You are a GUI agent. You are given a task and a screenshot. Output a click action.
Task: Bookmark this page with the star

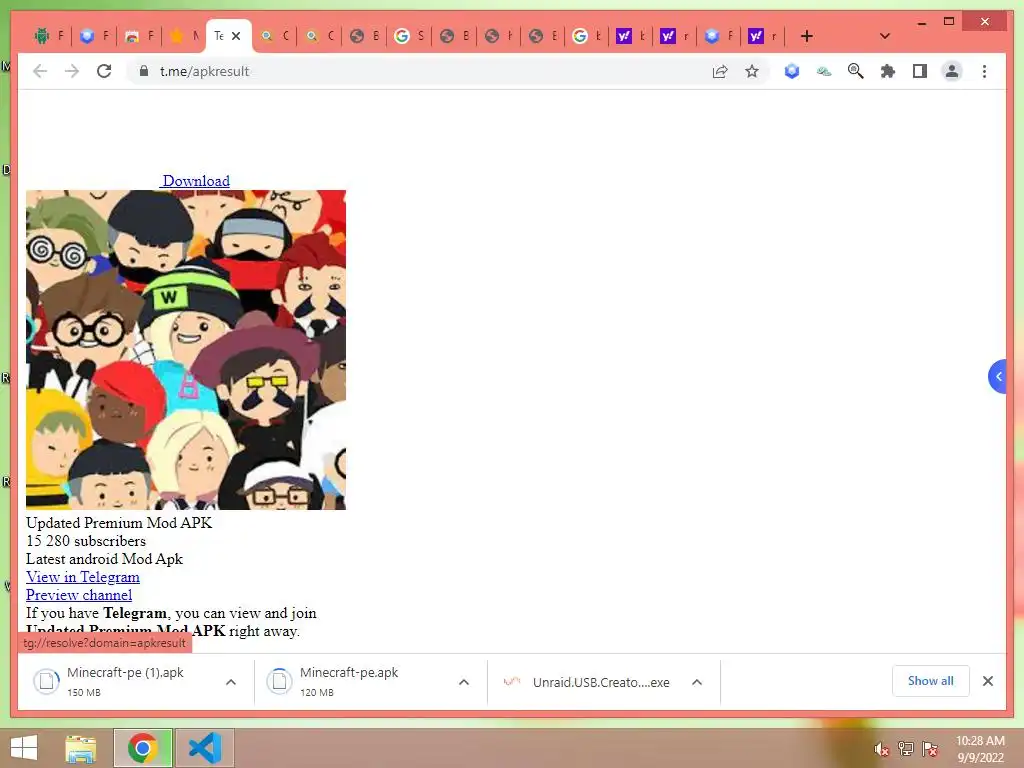[752, 71]
